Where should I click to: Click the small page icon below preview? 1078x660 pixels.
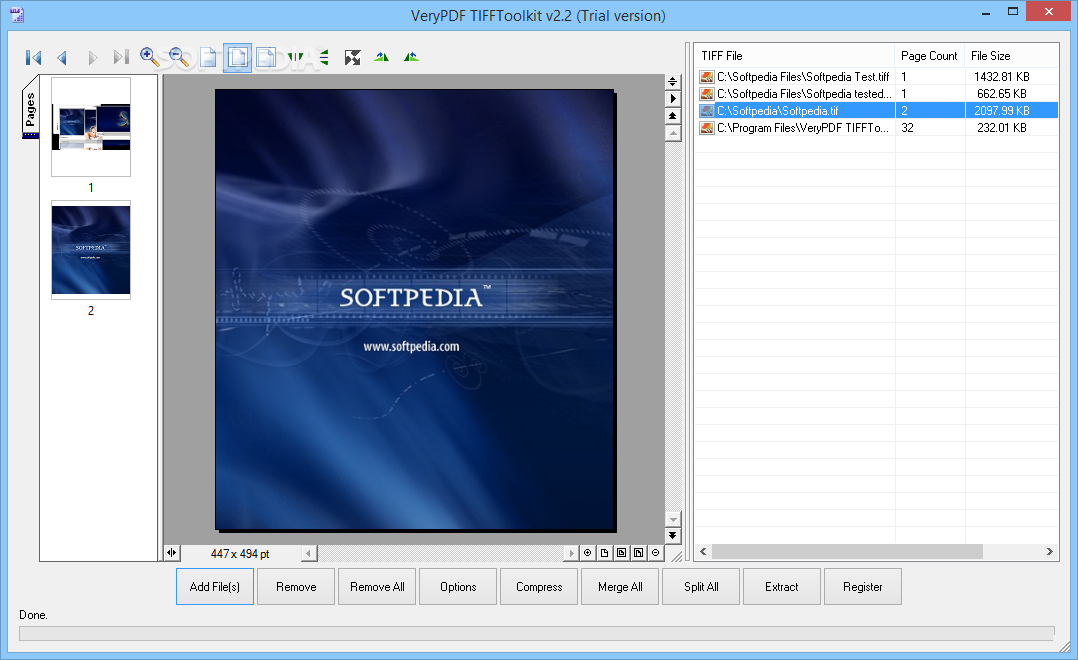point(604,553)
